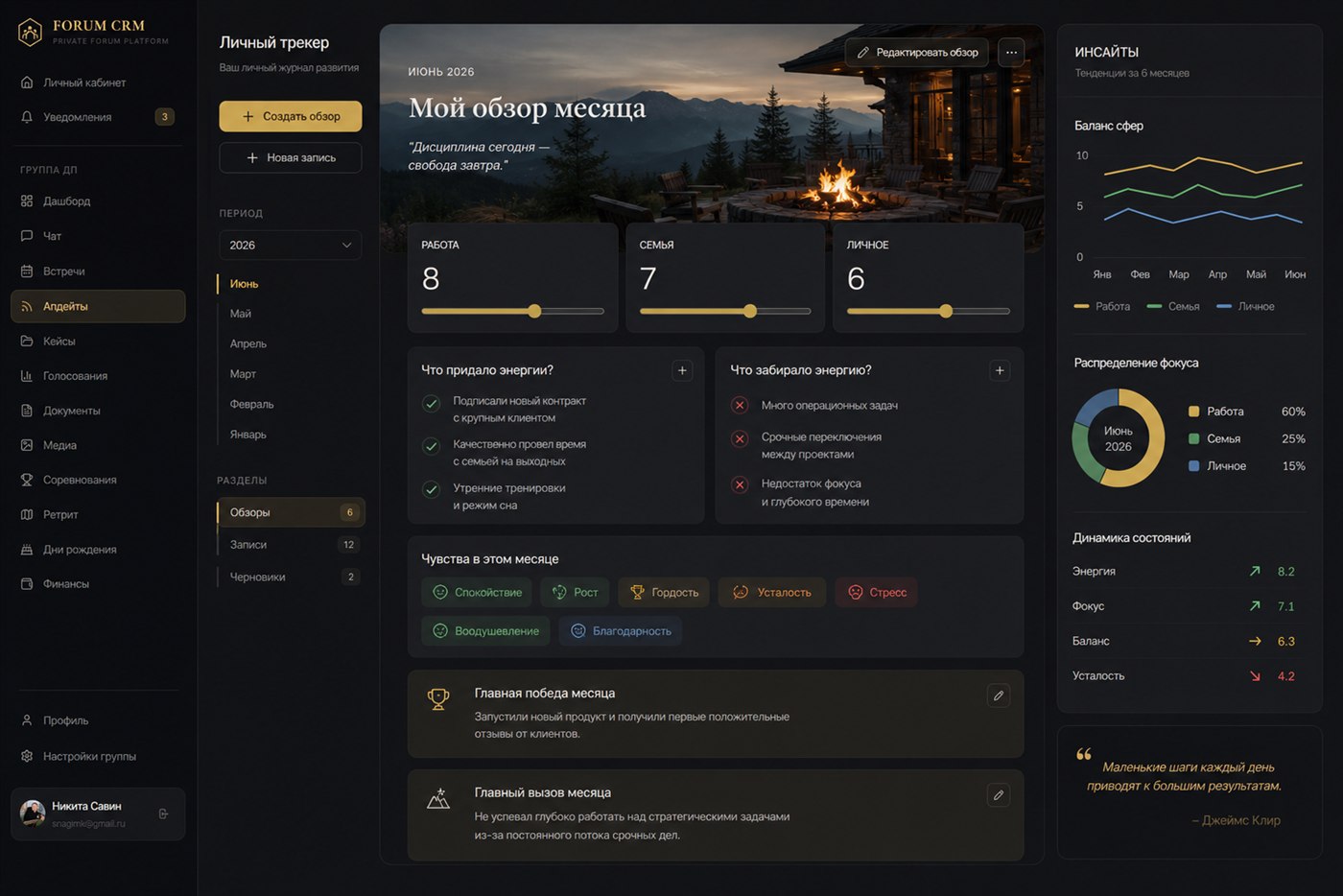The image size is (1343, 896).
Task: Toggle check for Утренние тренировки
Action: point(432,490)
